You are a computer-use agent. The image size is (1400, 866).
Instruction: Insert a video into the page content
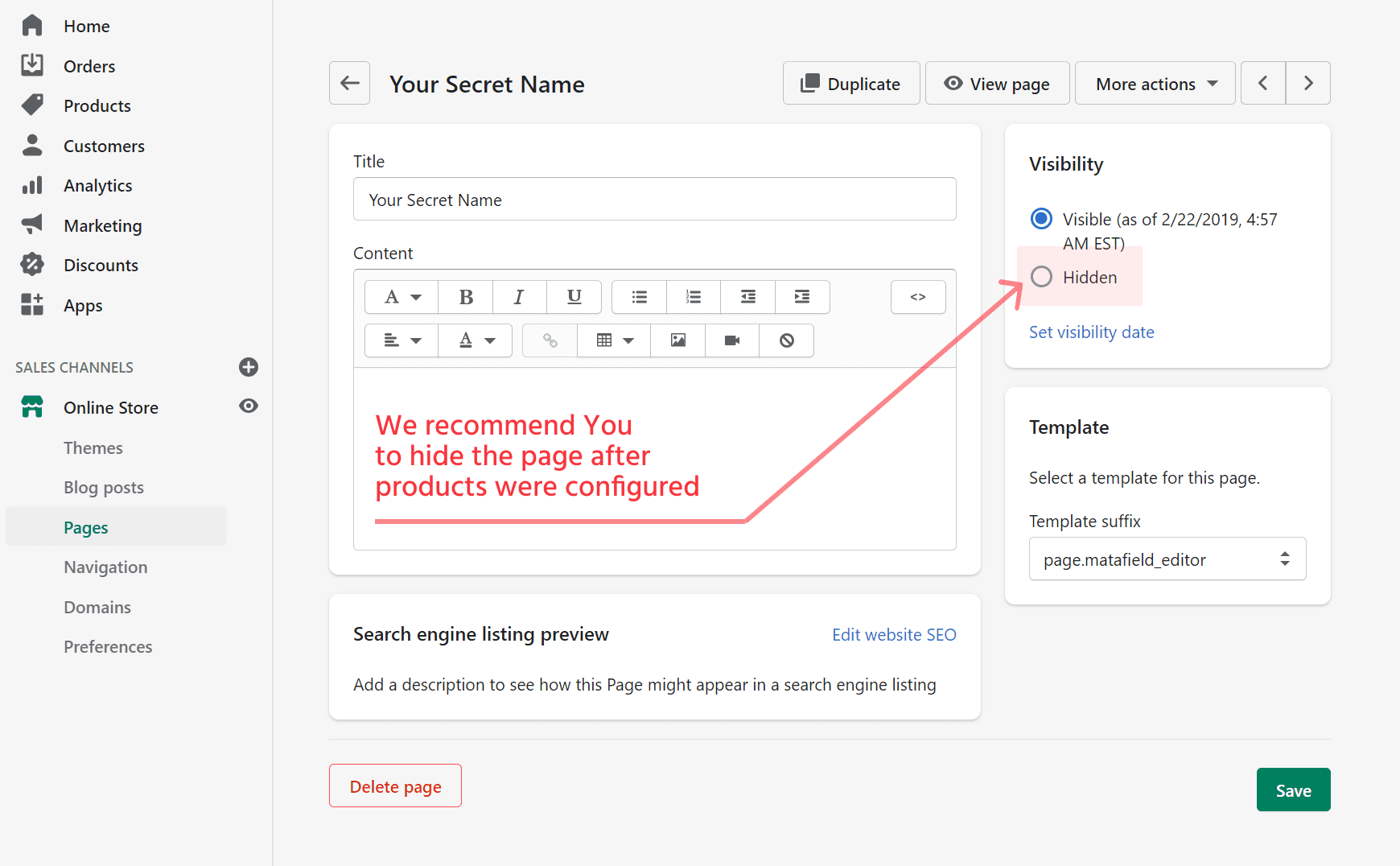coord(731,340)
